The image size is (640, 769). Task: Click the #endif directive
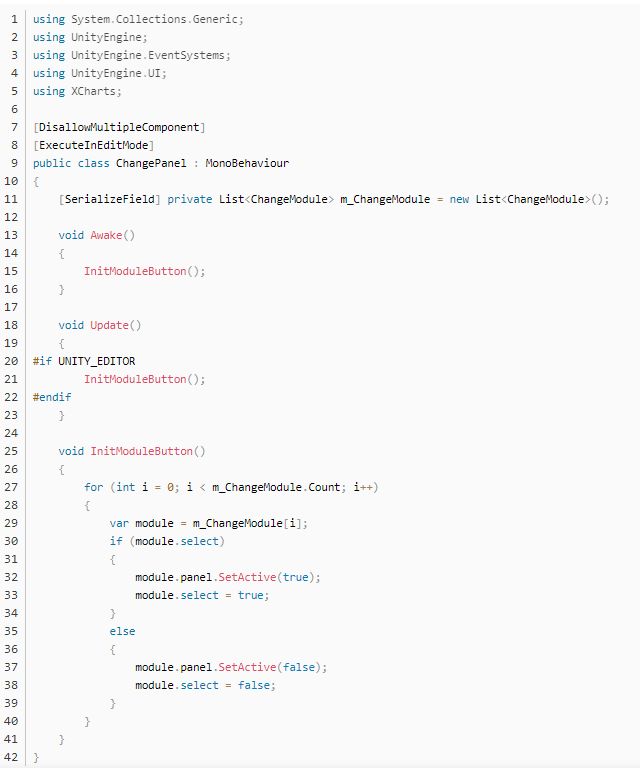(52, 397)
